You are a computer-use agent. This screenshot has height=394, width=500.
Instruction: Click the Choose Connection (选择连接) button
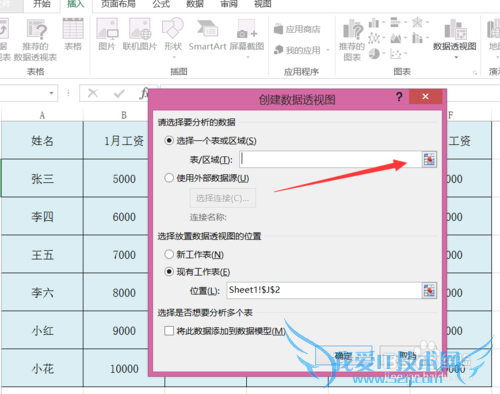[x=223, y=198]
